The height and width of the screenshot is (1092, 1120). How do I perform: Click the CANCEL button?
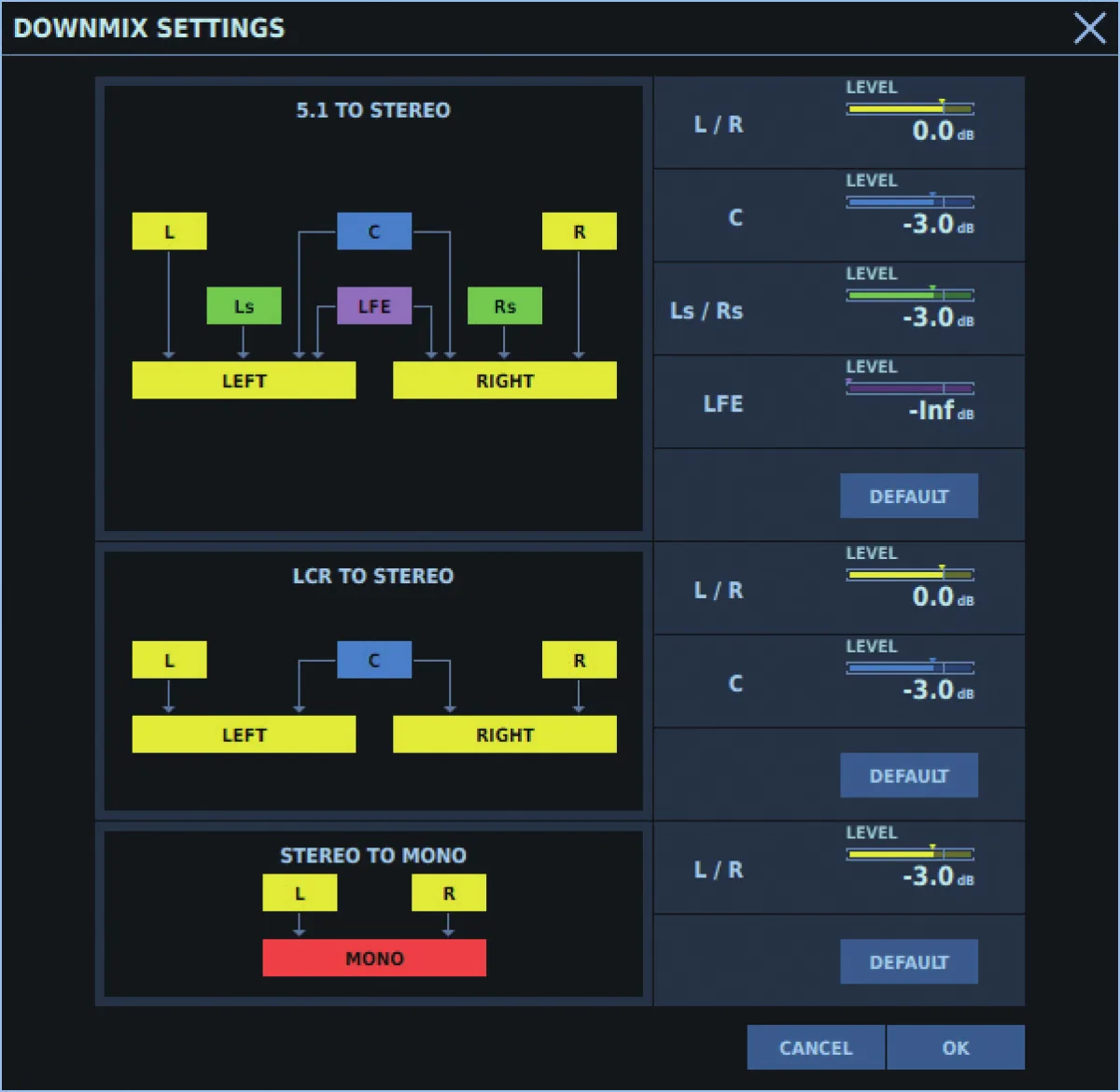coord(816,1047)
